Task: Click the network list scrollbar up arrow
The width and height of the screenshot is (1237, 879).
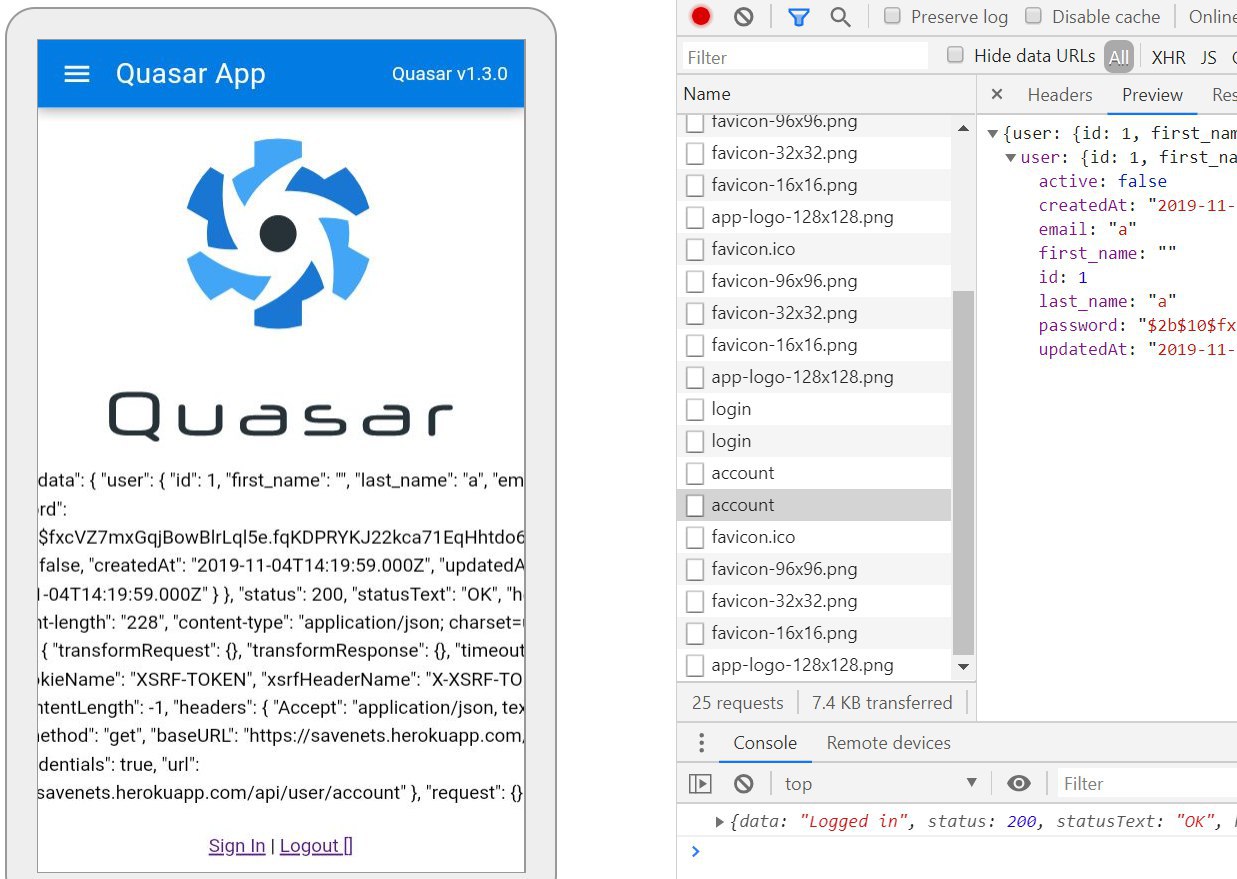Action: click(x=964, y=128)
